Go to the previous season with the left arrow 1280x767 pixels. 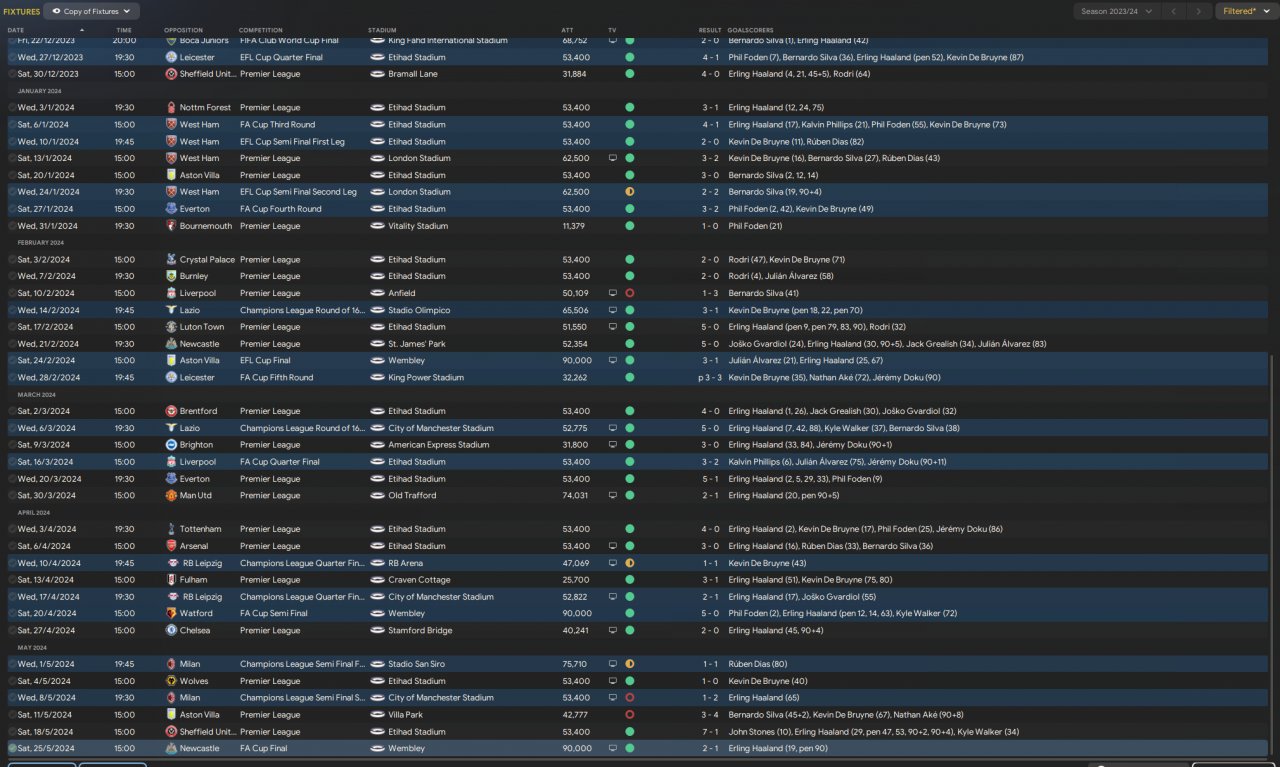click(1174, 11)
